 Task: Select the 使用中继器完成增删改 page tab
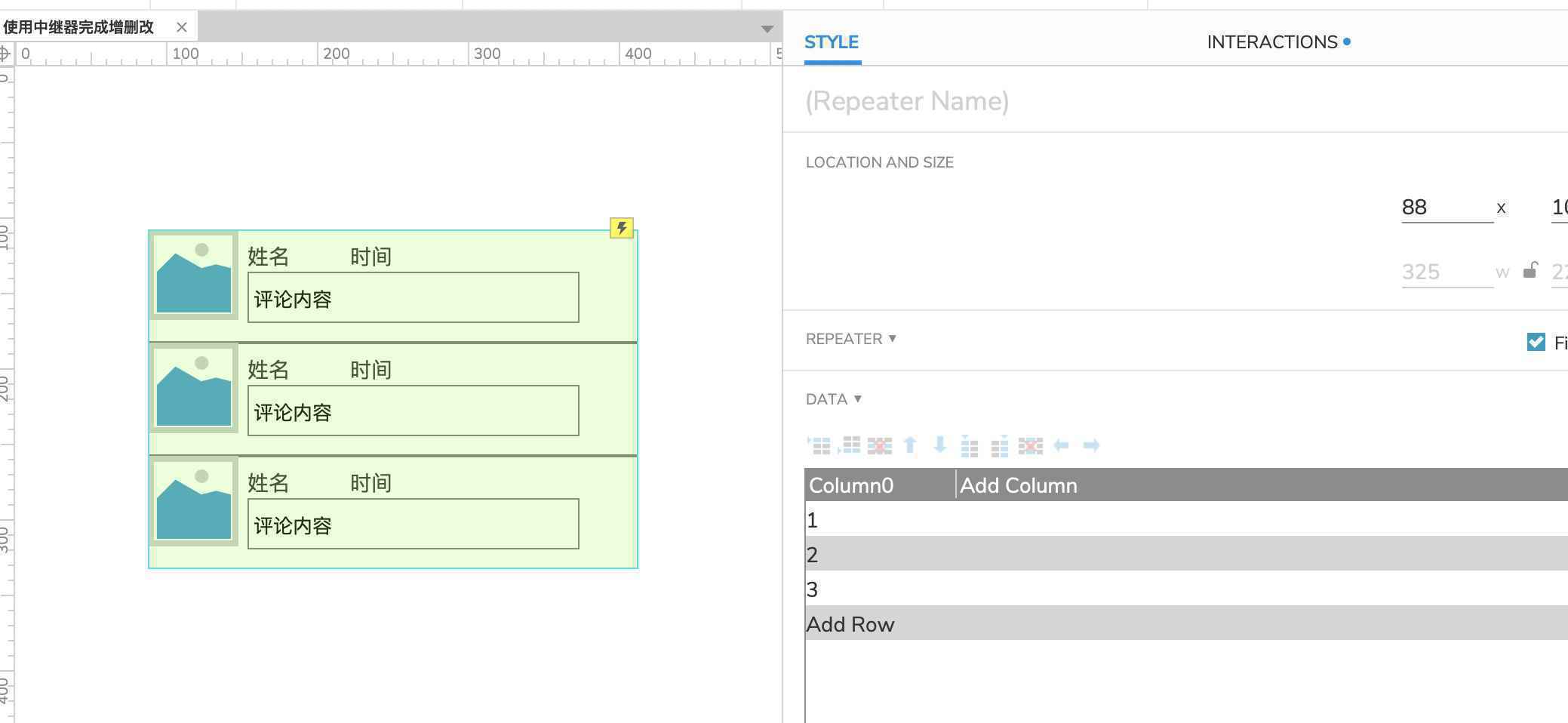tap(78, 27)
